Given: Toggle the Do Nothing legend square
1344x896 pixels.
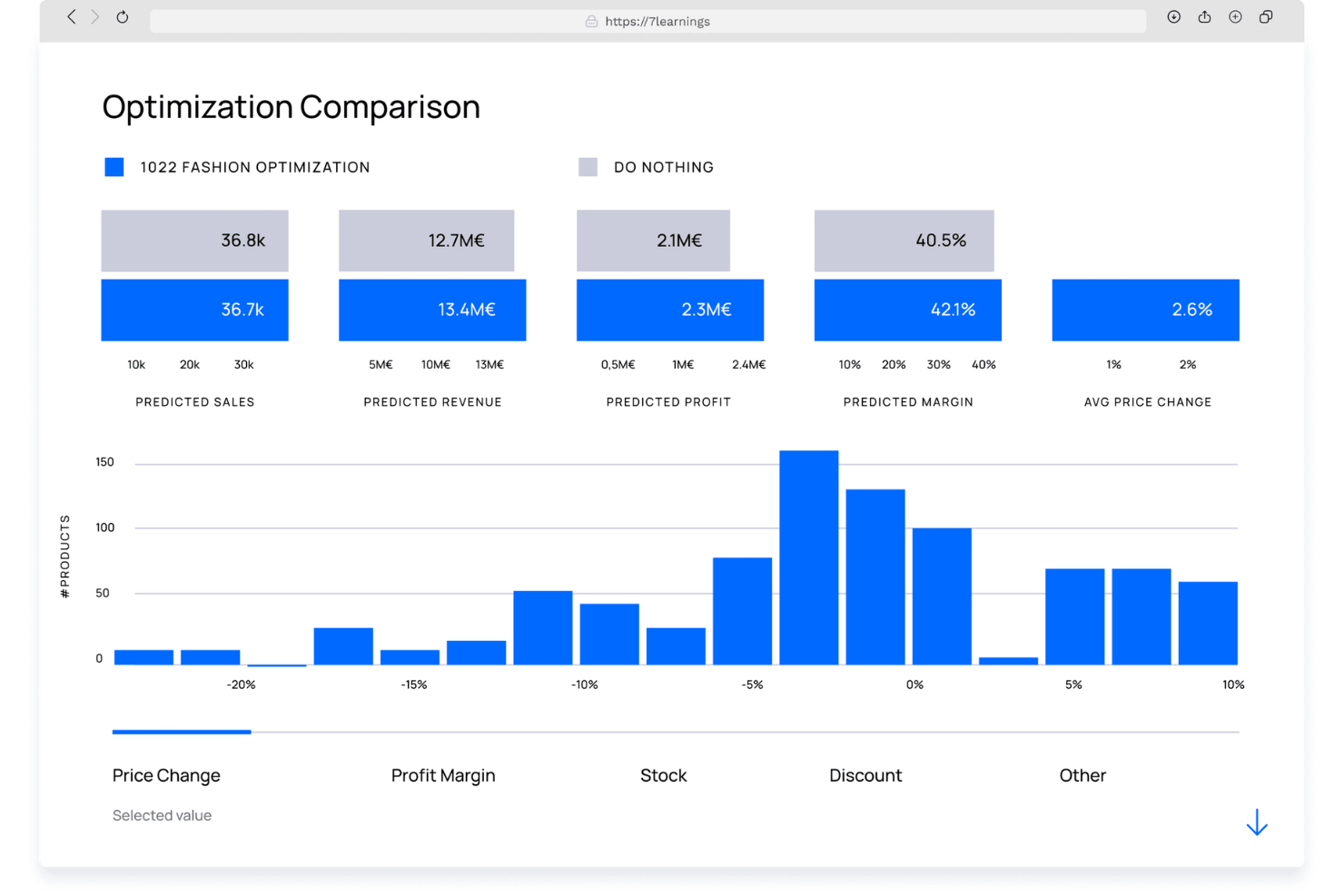Looking at the screenshot, I should tap(588, 166).
